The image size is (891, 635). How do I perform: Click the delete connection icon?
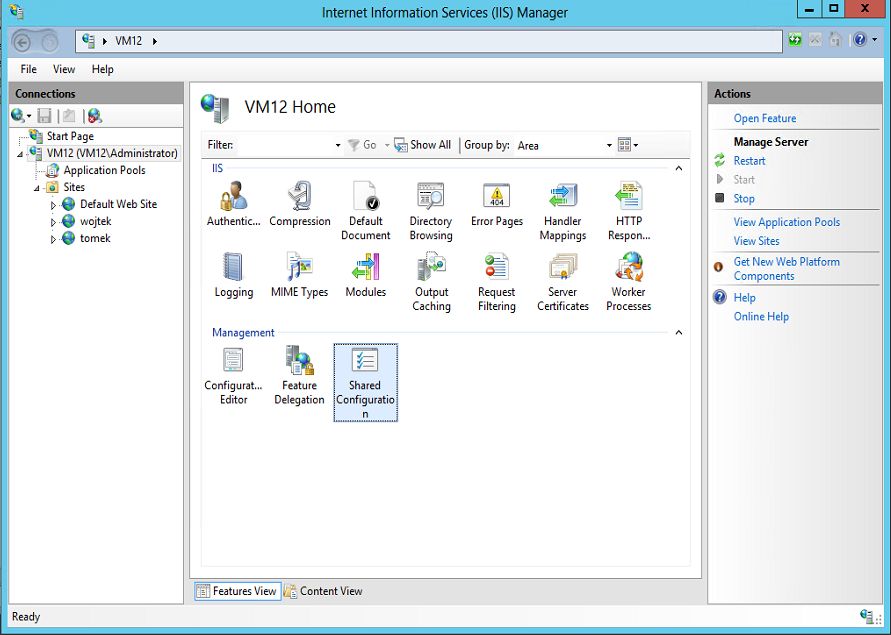(x=95, y=116)
